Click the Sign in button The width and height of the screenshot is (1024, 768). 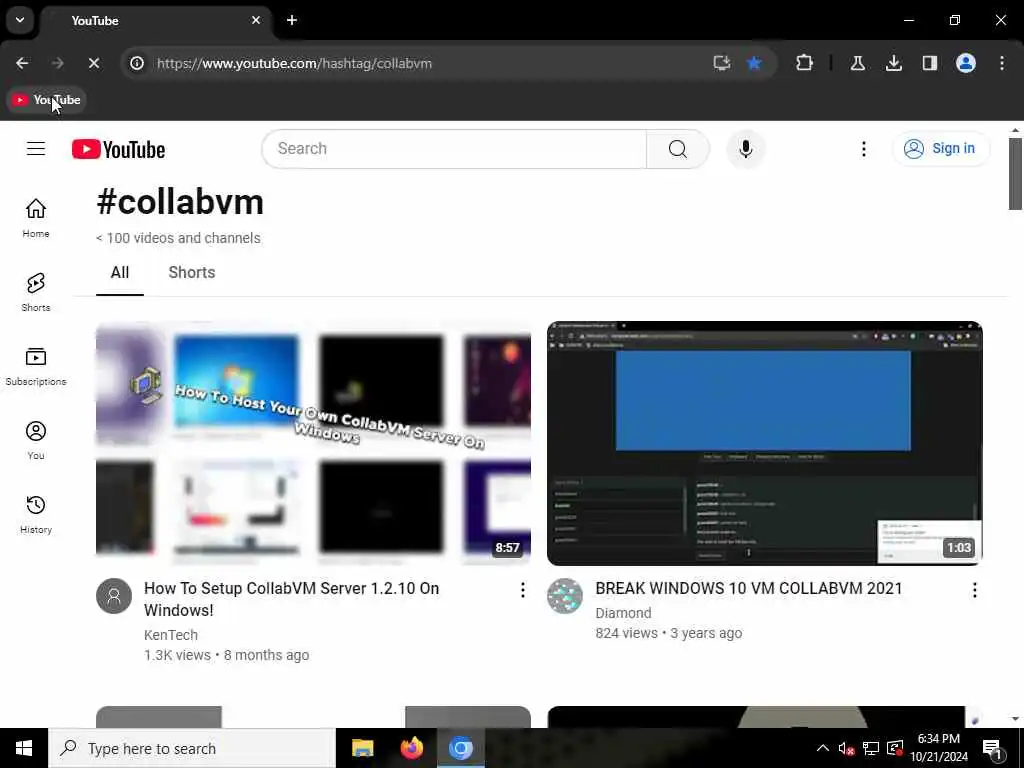[940, 149]
